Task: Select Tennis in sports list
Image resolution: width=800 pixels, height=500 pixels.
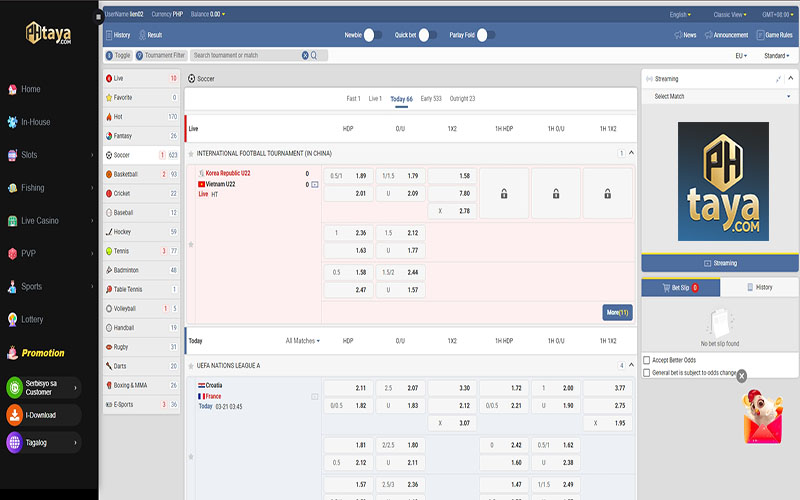Action: pos(141,251)
